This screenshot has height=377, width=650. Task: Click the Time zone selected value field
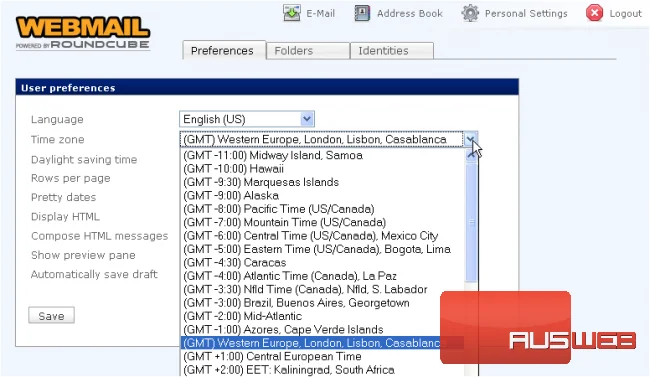tap(322, 139)
